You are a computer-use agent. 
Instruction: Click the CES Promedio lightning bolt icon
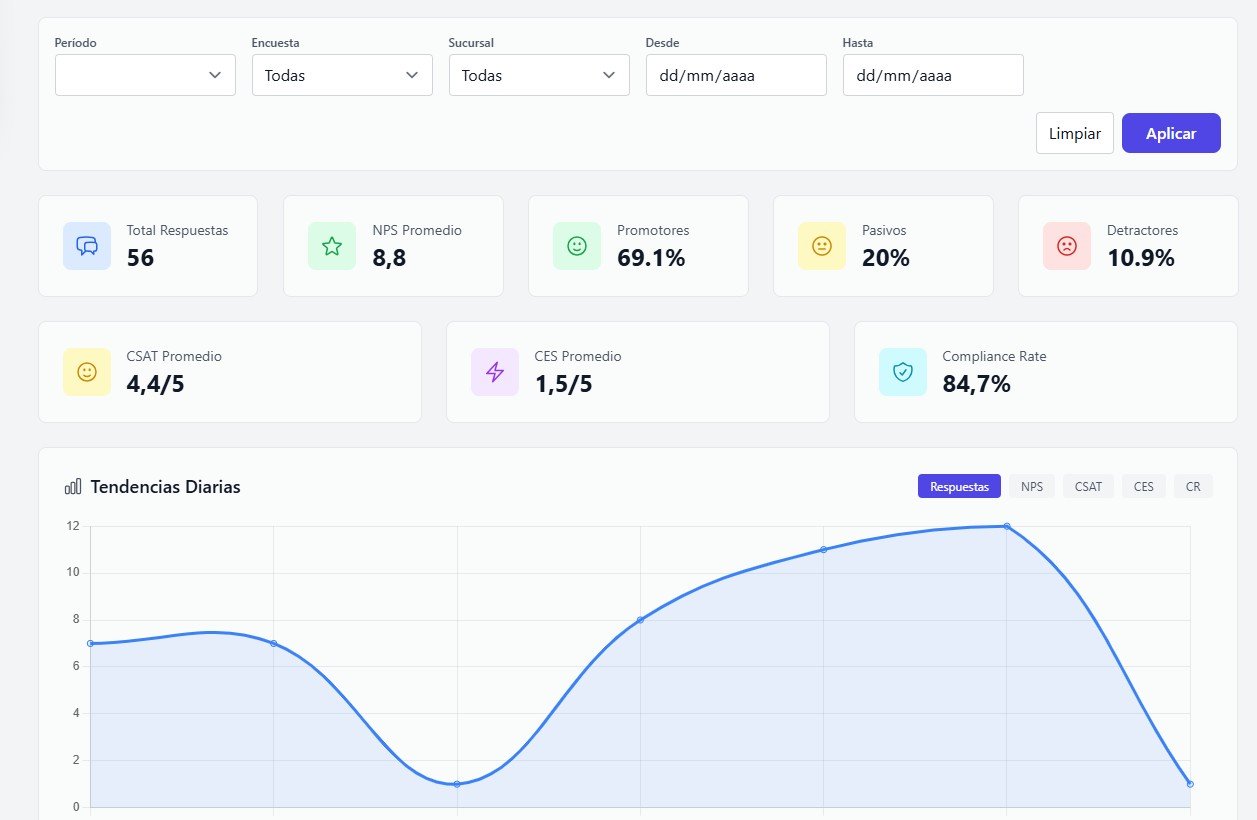click(x=495, y=372)
